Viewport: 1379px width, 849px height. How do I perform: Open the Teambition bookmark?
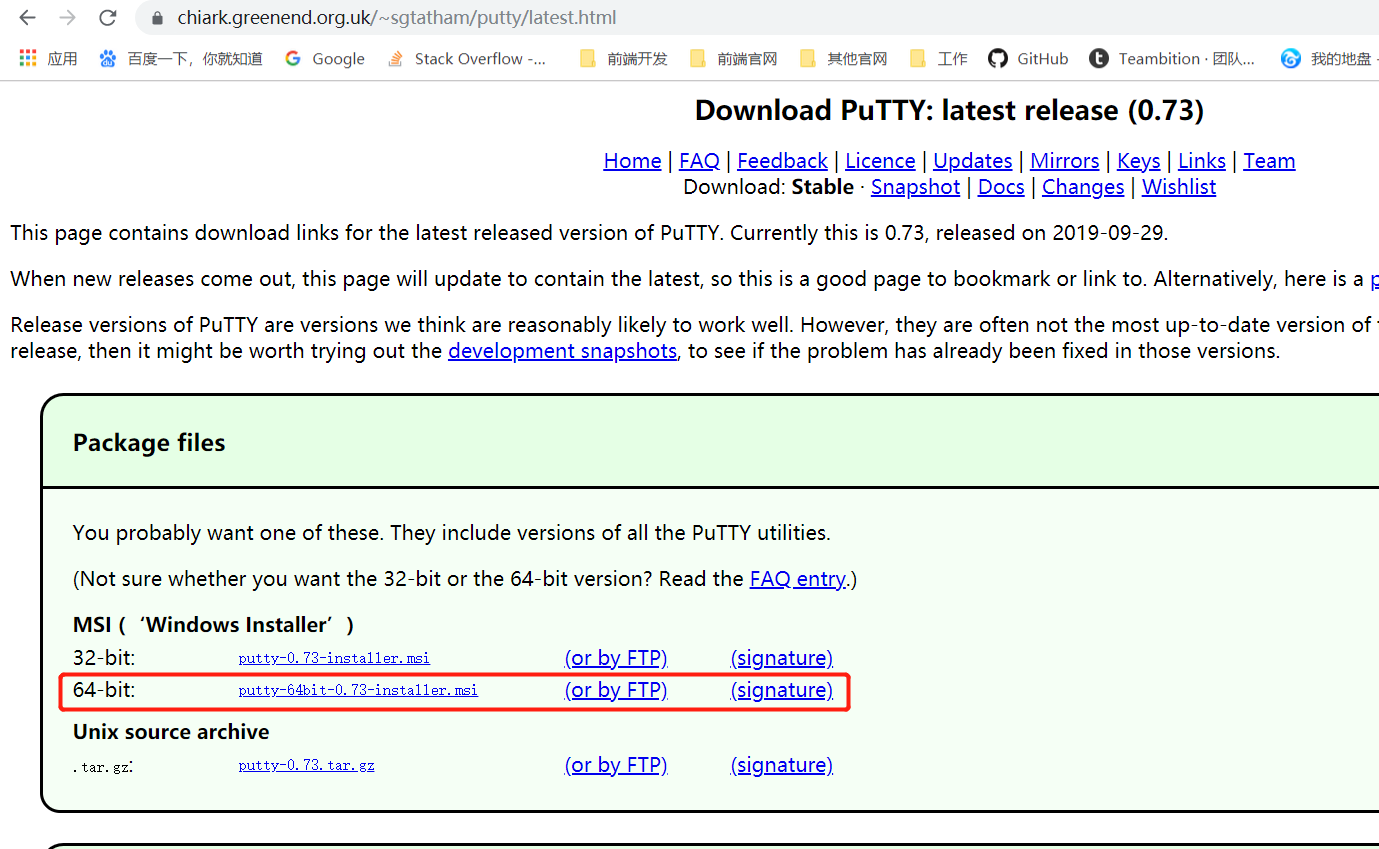pyautogui.click(x=1173, y=59)
